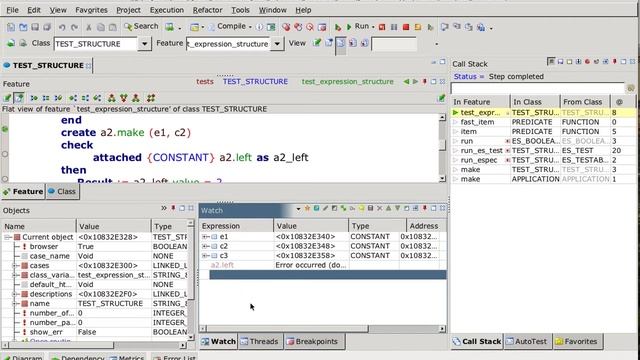Switch to the Class tab
Screen dimensions: 640x360
click(x=62, y=191)
